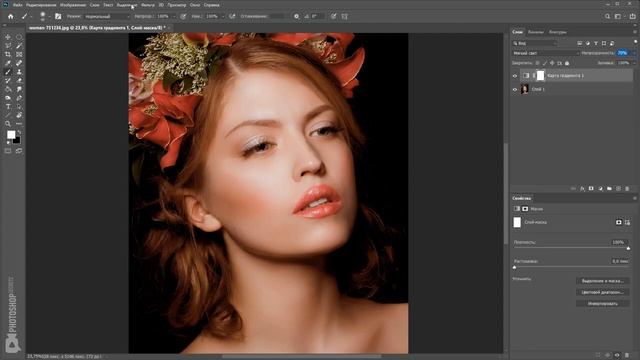Select the Pen tool
The image size is (640, 360).
pos(19,98)
